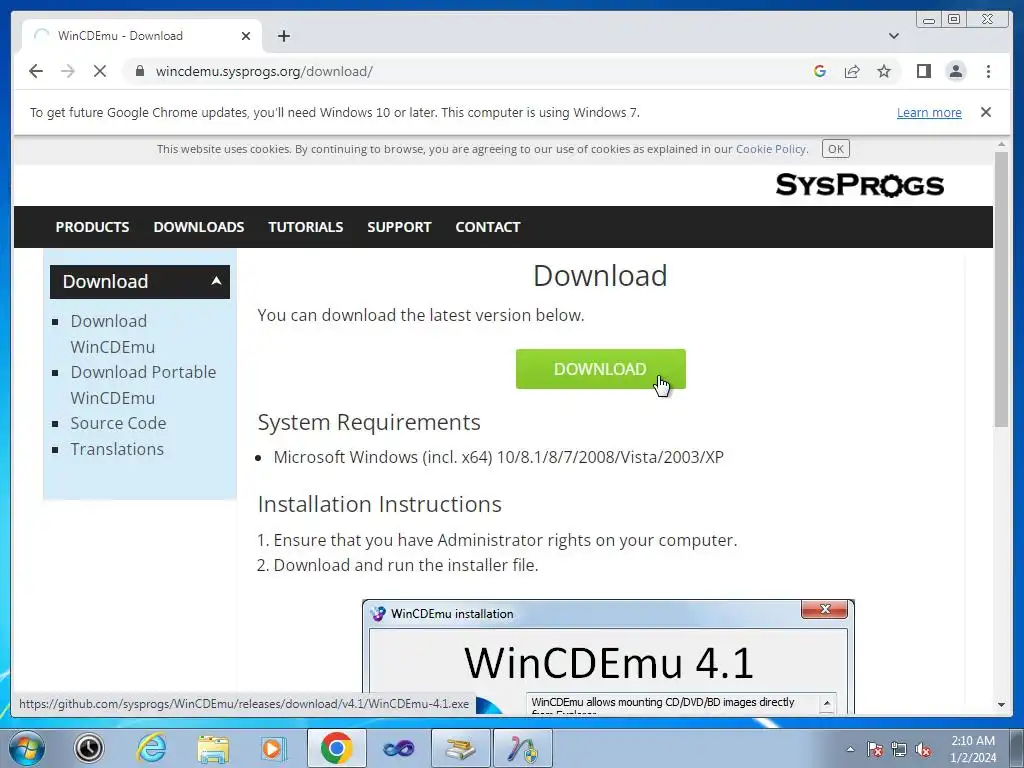
Task: Launch Internet Explorer from taskbar
Action: tap(151, 748)
